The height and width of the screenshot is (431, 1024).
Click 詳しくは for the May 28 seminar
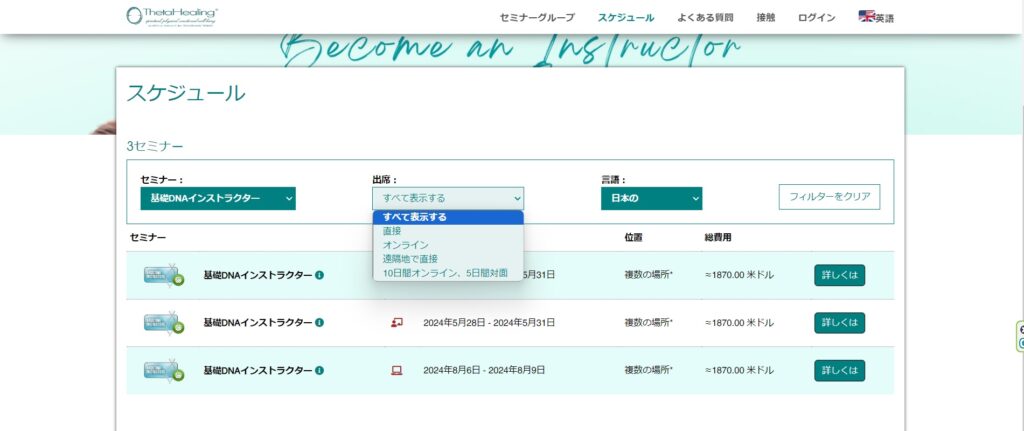839,323
